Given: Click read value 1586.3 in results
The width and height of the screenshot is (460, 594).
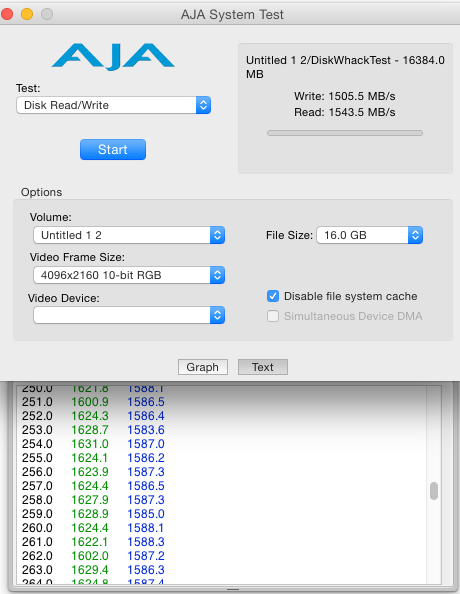Looking at the screenshot, I should (146, 570).
